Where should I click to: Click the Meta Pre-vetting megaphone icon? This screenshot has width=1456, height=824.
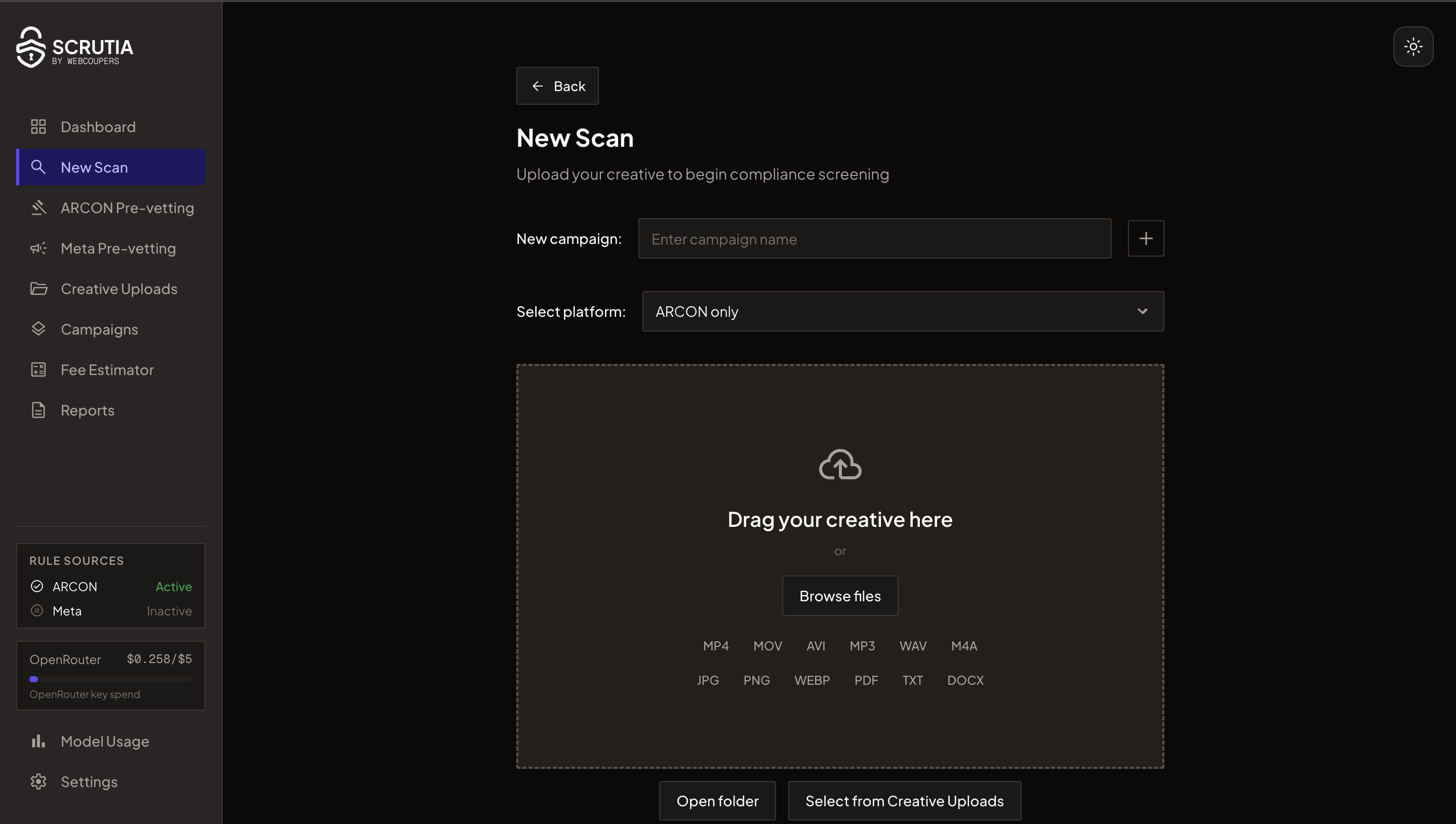(x=38, y=248)
